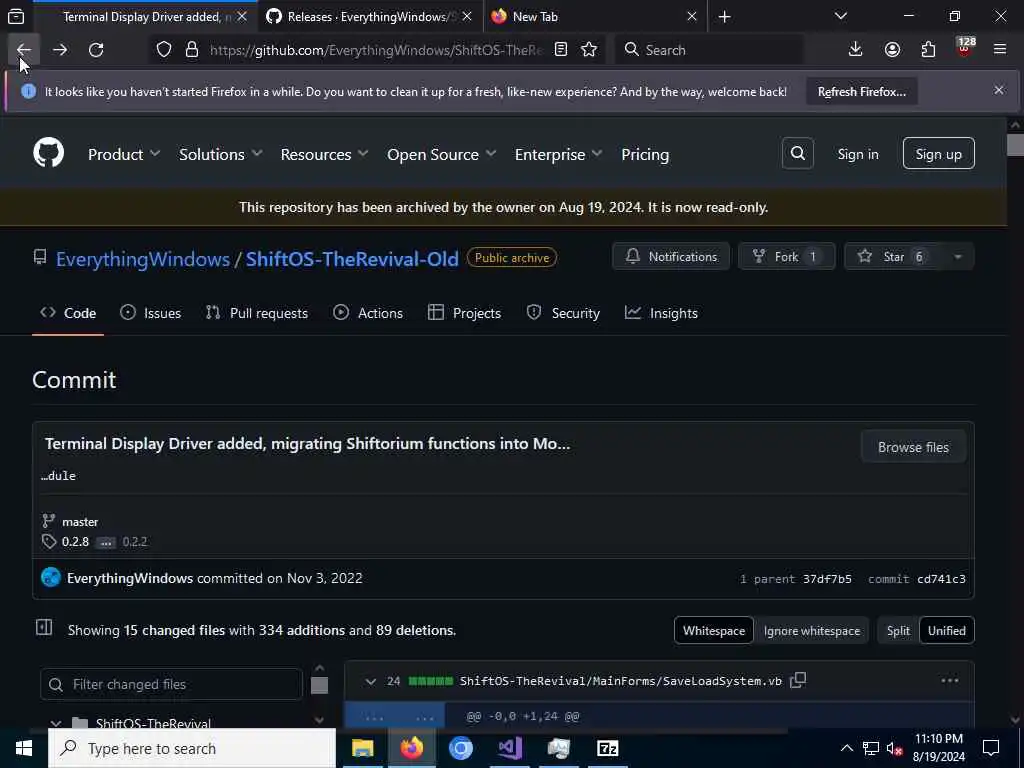Switch diff to Unified view
1024x768 pixels.
pos(946,631)
